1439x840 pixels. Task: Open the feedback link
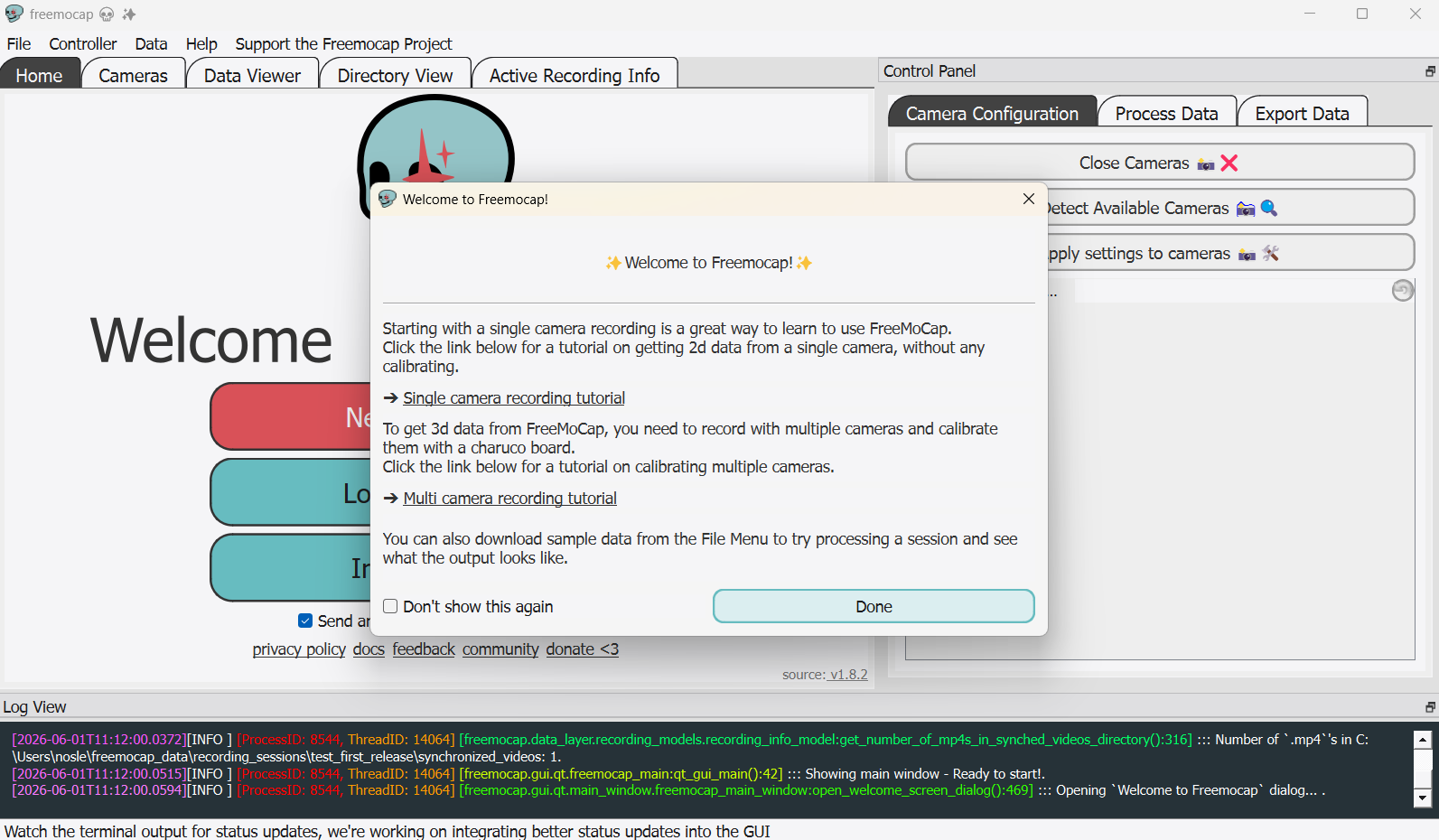point(424,649)
